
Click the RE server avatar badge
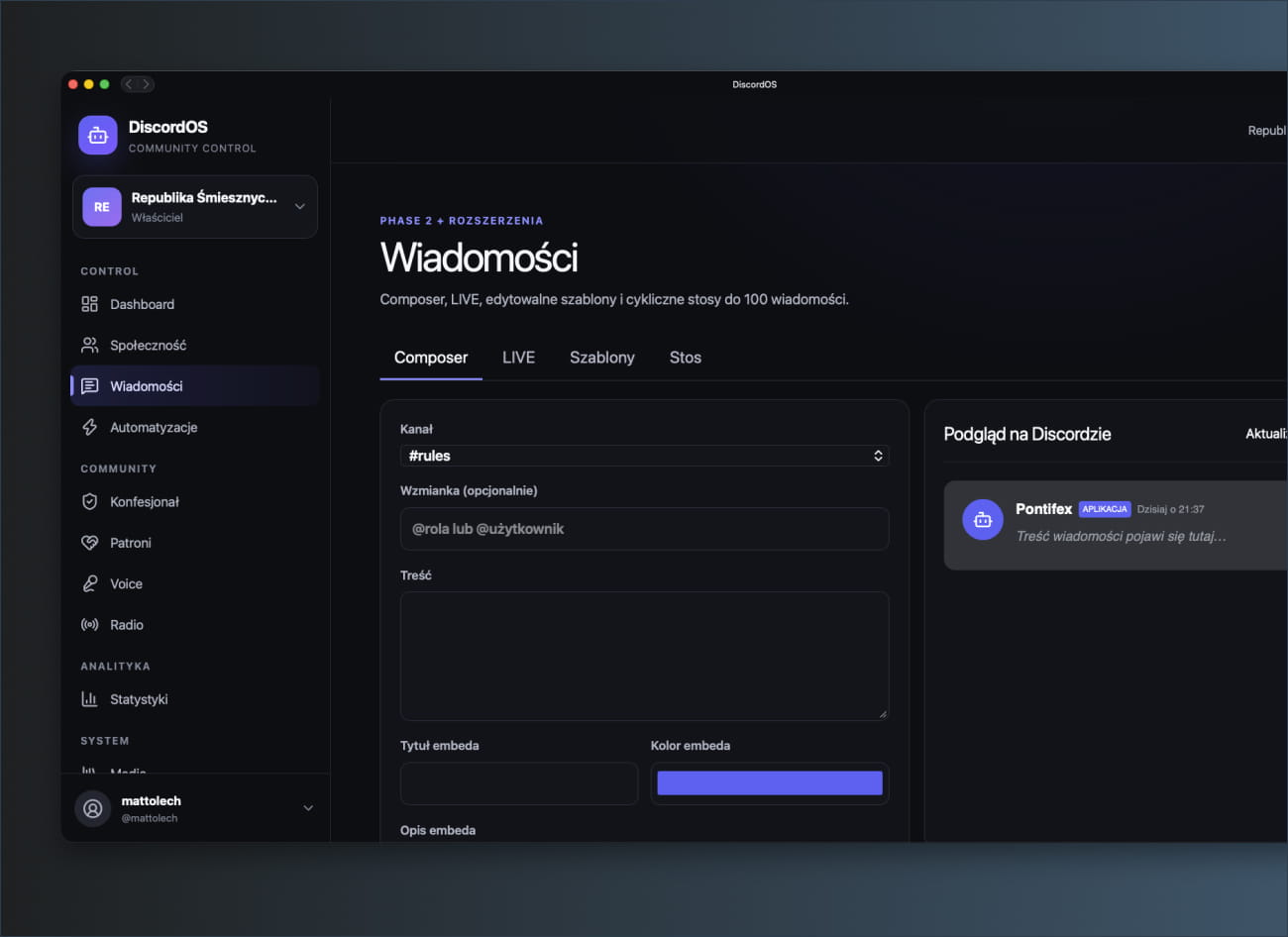[x=102, y=207]
